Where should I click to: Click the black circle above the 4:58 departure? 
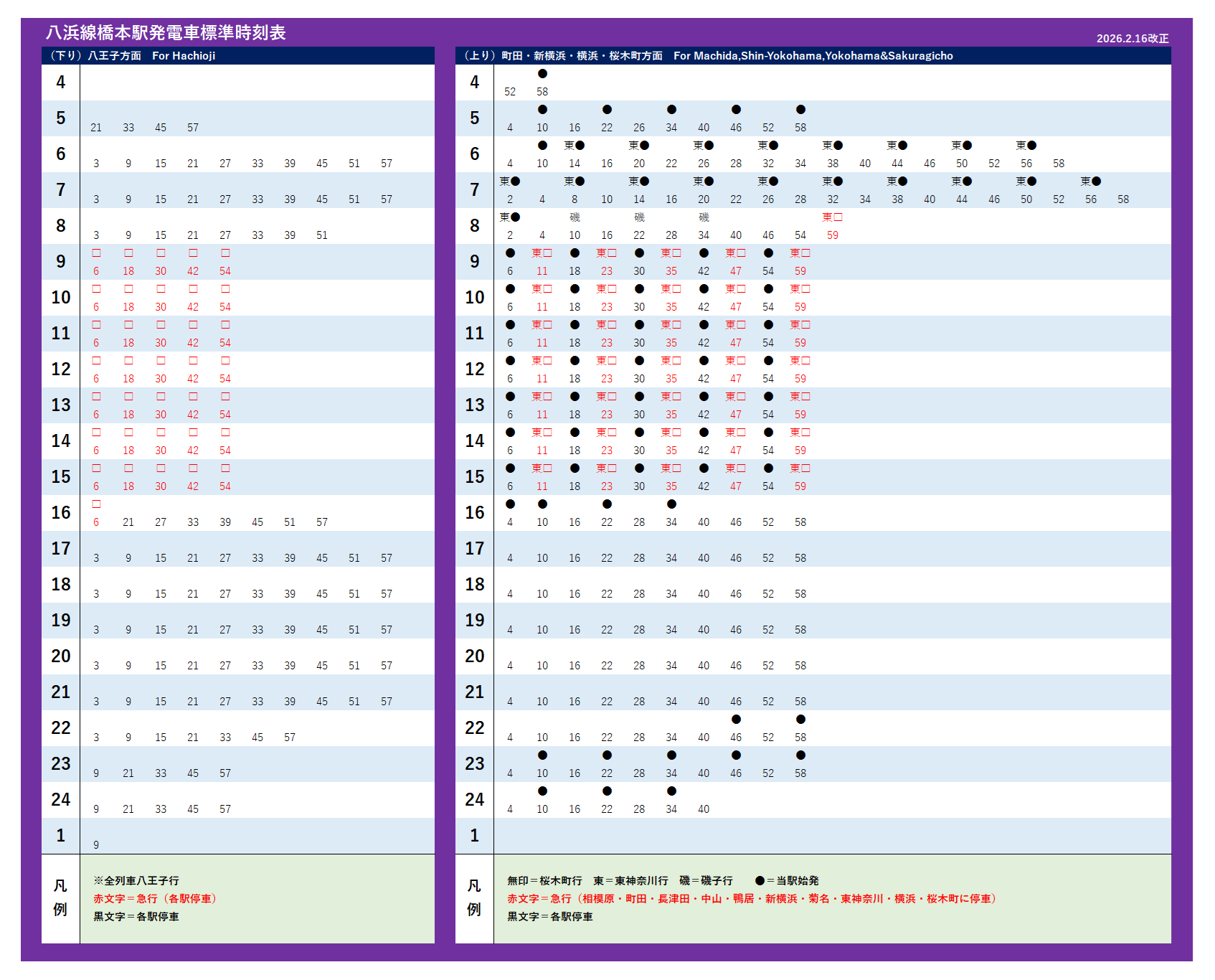coord(542,74)
